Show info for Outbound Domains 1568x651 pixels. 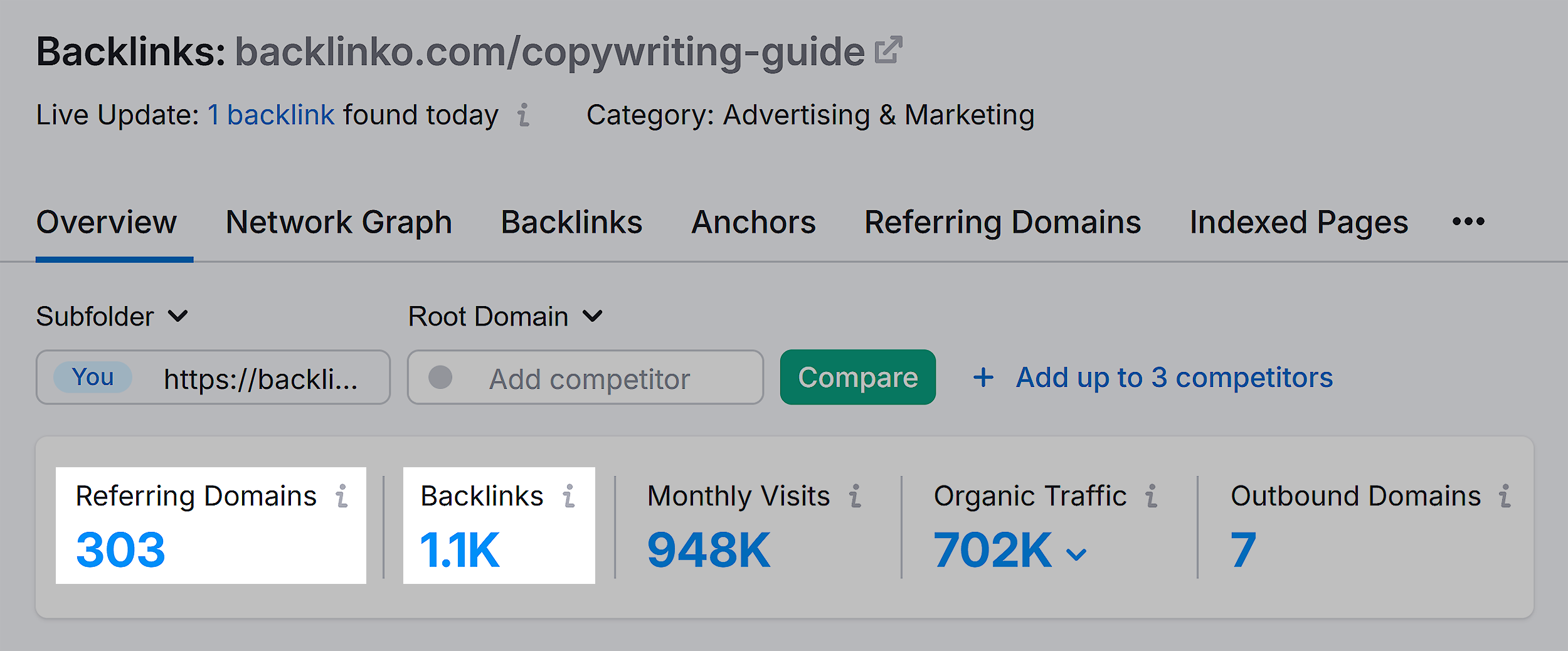pyautogui.click(x=1505, y=496)
